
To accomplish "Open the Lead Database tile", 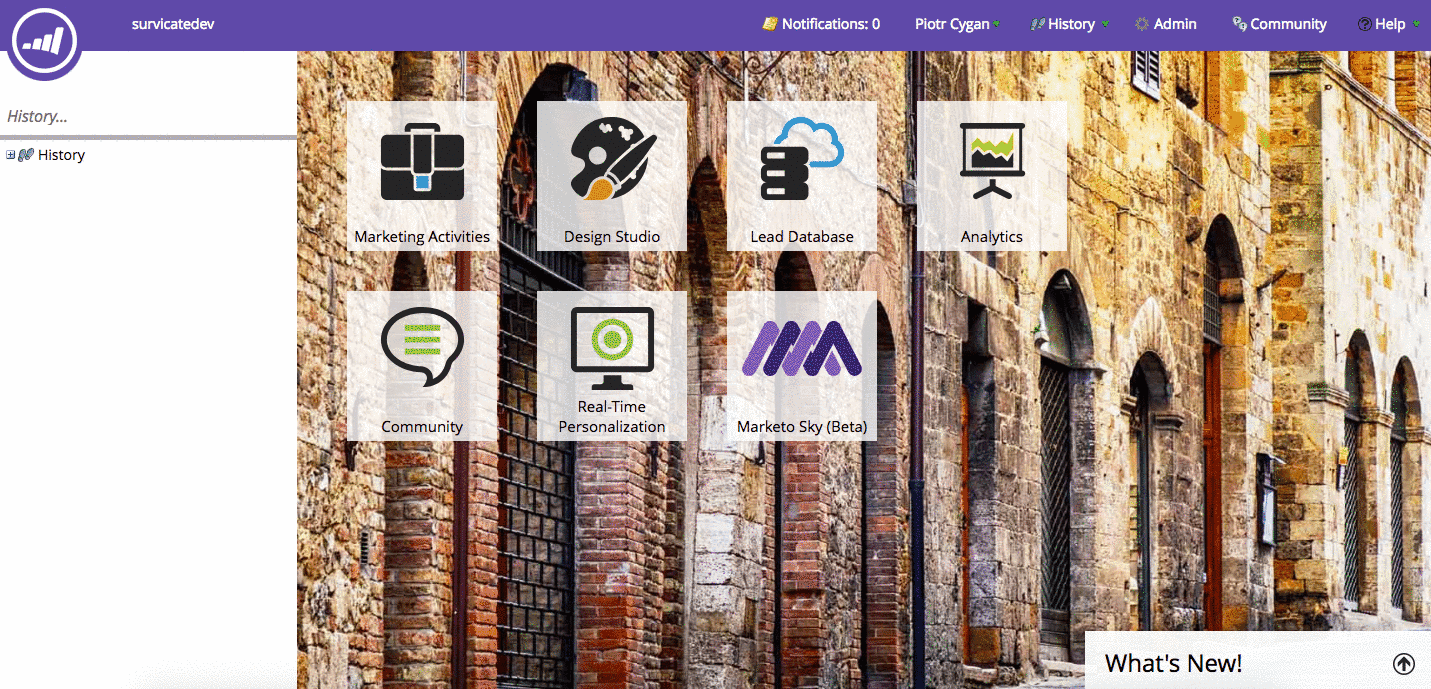I will pyautogui.click(x=802, y=176).
